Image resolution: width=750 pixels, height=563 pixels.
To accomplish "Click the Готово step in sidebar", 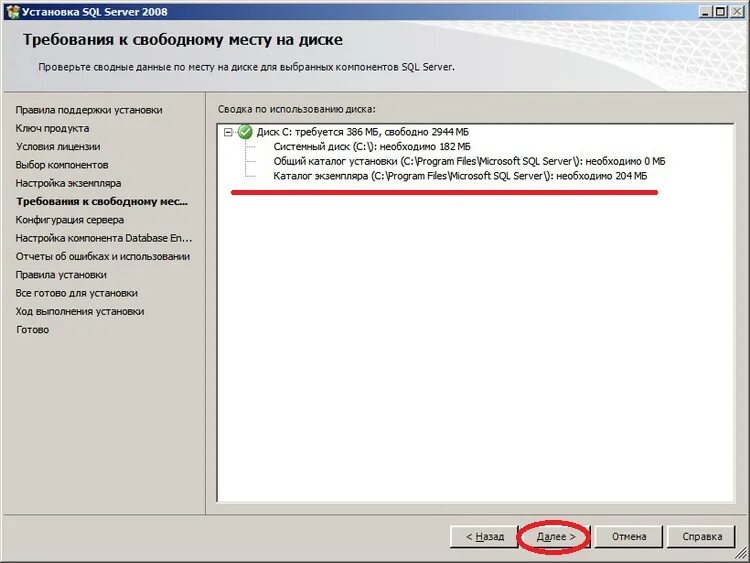I will tap(32, 330).
